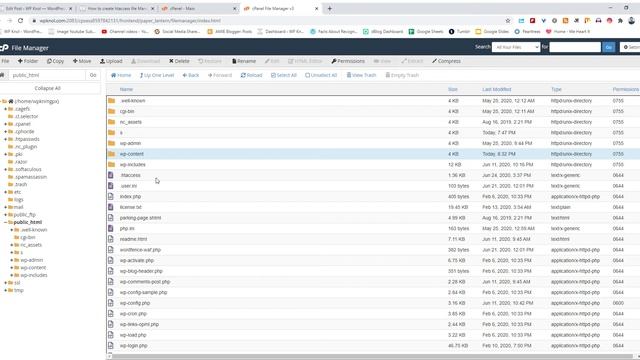Navigate Back in file manager
Image resolution: width=640 pixels, height=360 pixels.
(x=191, y=76)
